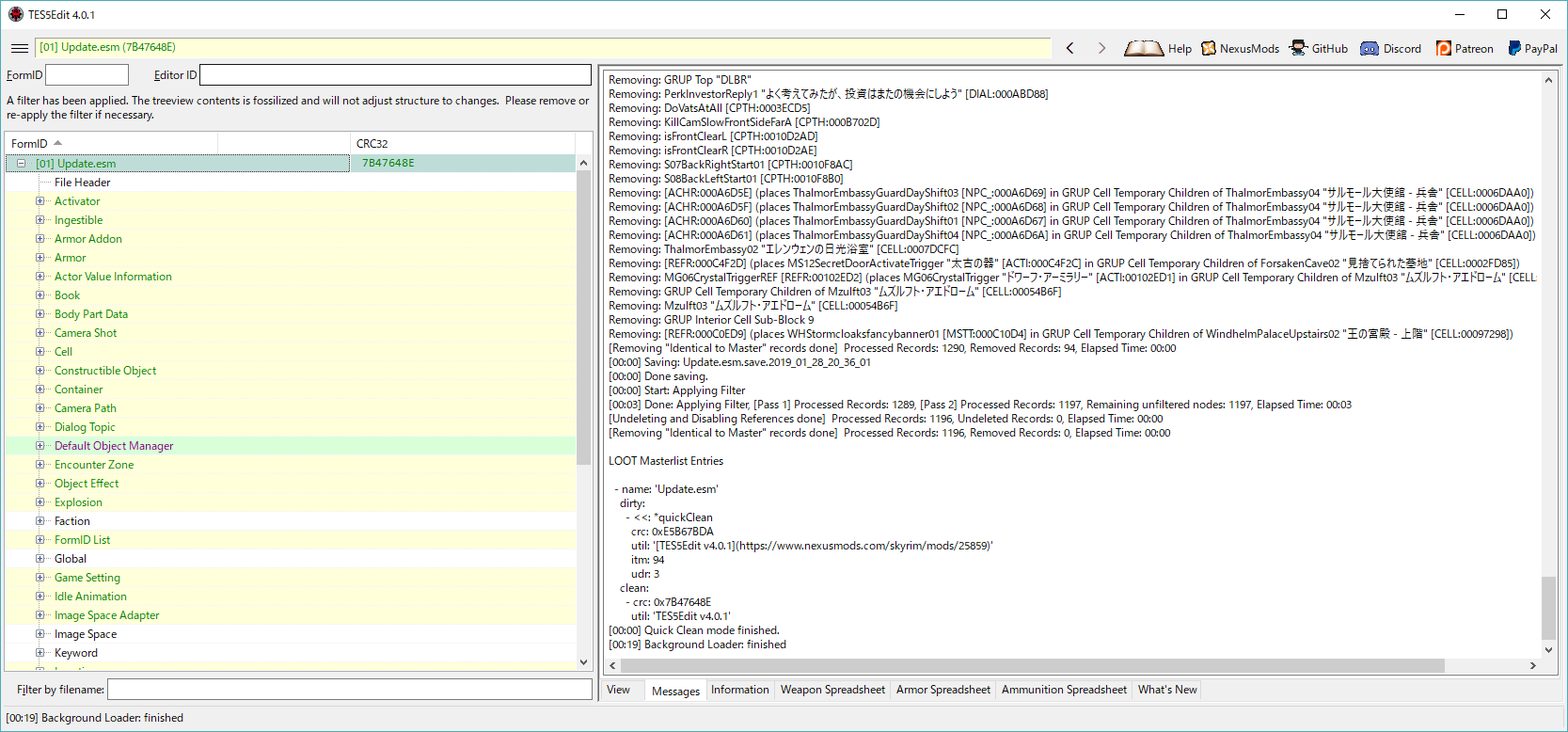
Task: Go back with the left arrow
Action: (x=1070, y=48)
